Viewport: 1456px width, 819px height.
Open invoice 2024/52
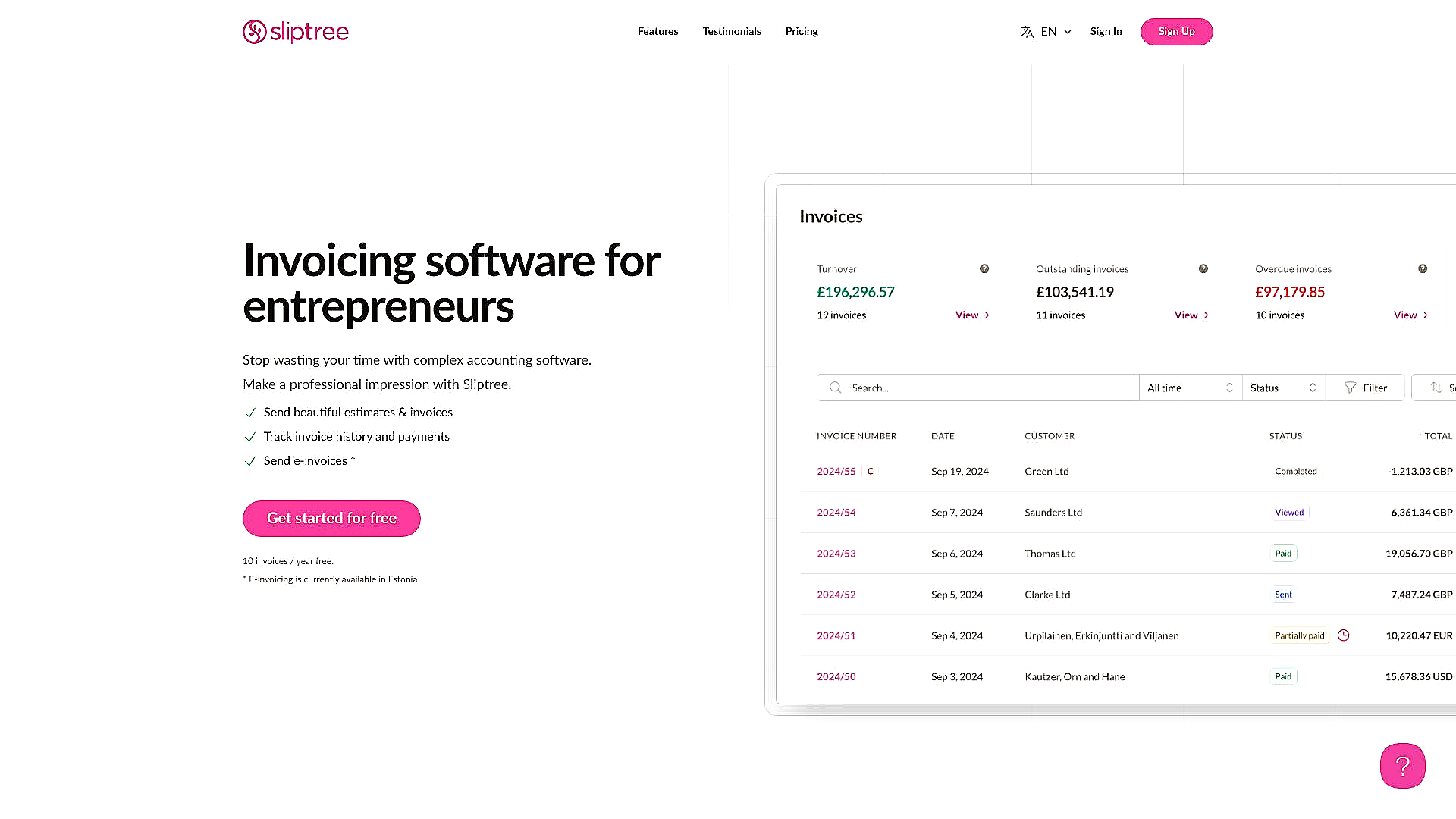[x=836, y=595]
